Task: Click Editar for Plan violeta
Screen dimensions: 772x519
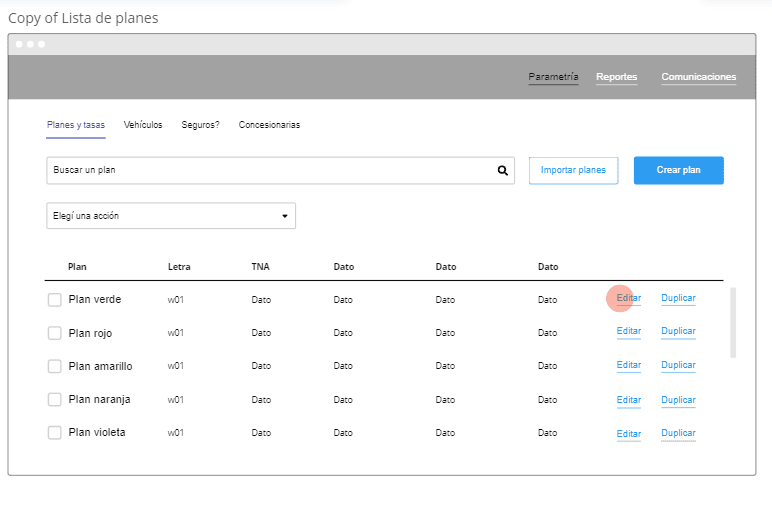Action: coord(629,434)
